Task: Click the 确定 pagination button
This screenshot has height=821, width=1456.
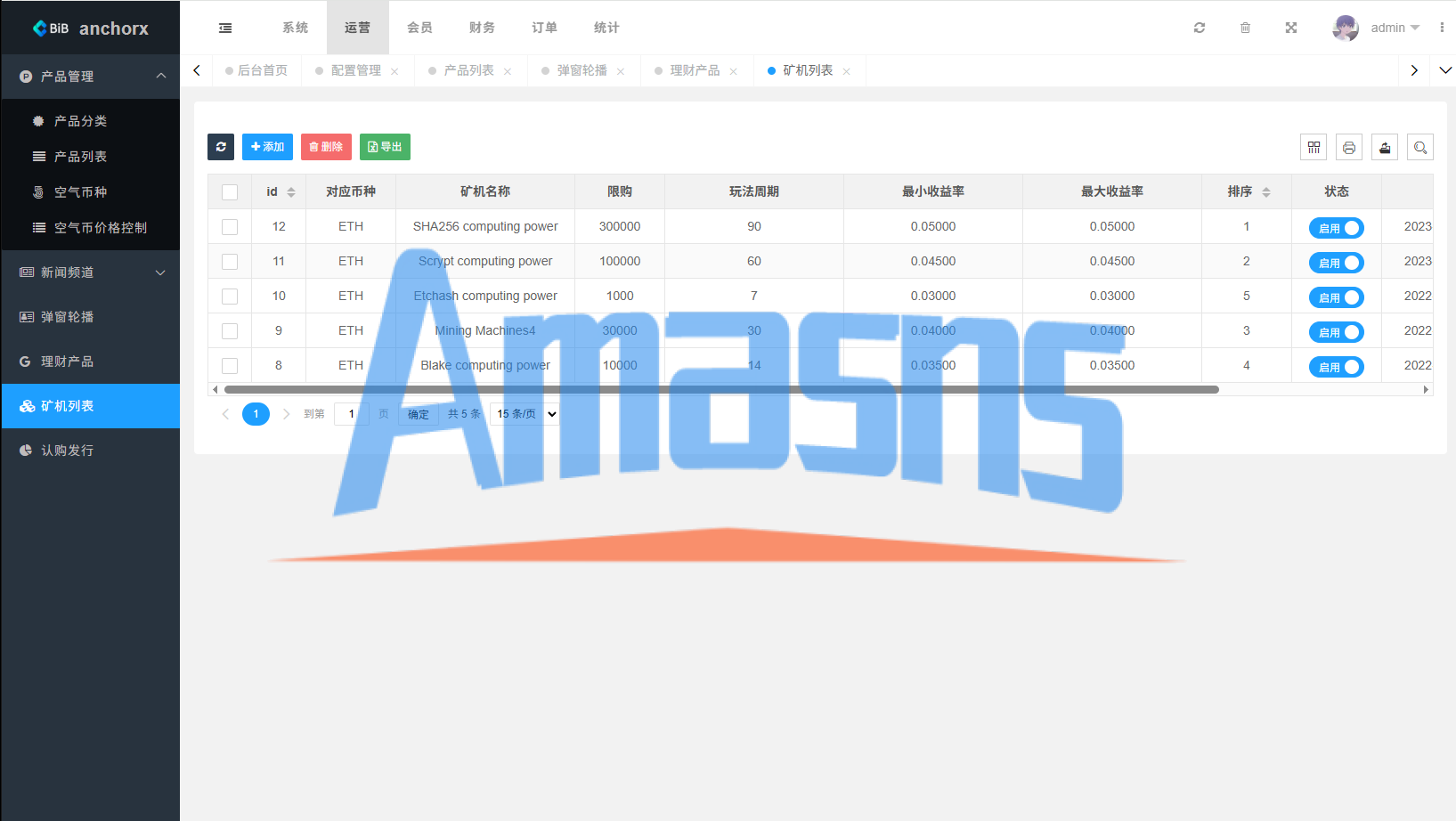Action: click(x=419, y=414)
